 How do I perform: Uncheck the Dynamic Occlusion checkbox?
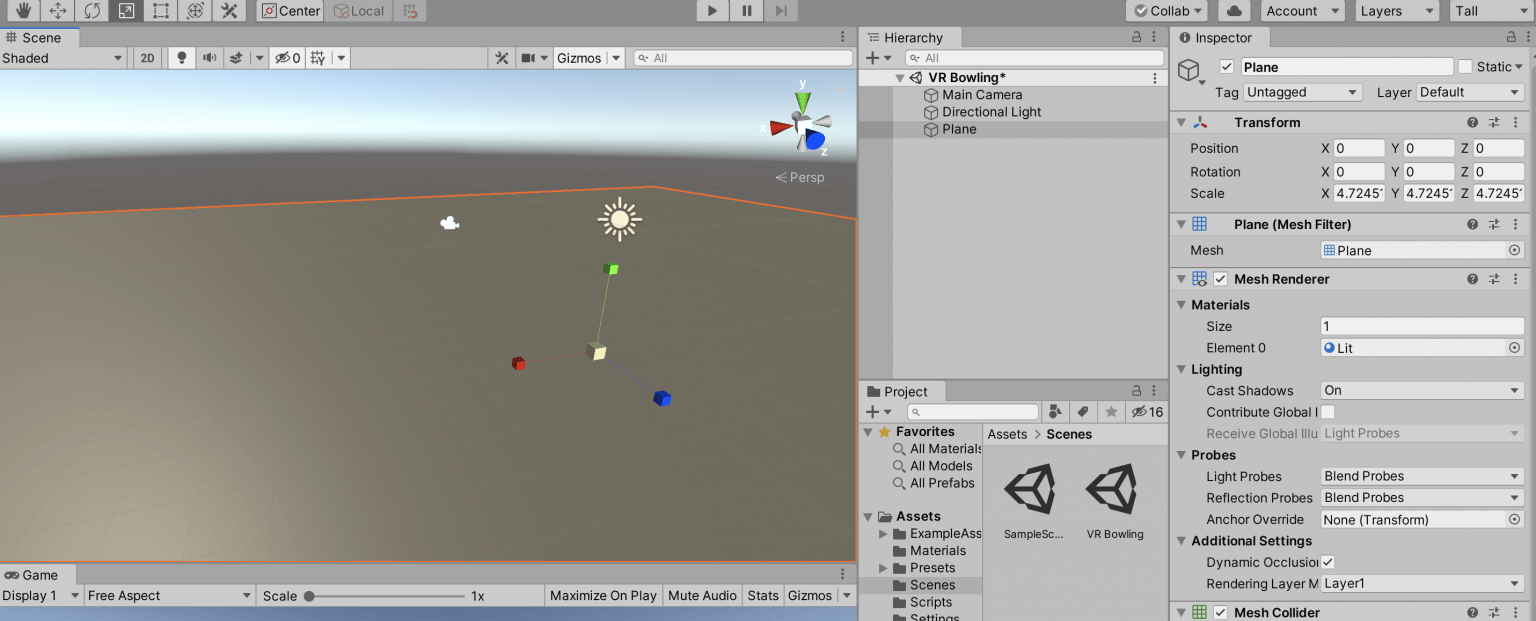[1327, 562]
